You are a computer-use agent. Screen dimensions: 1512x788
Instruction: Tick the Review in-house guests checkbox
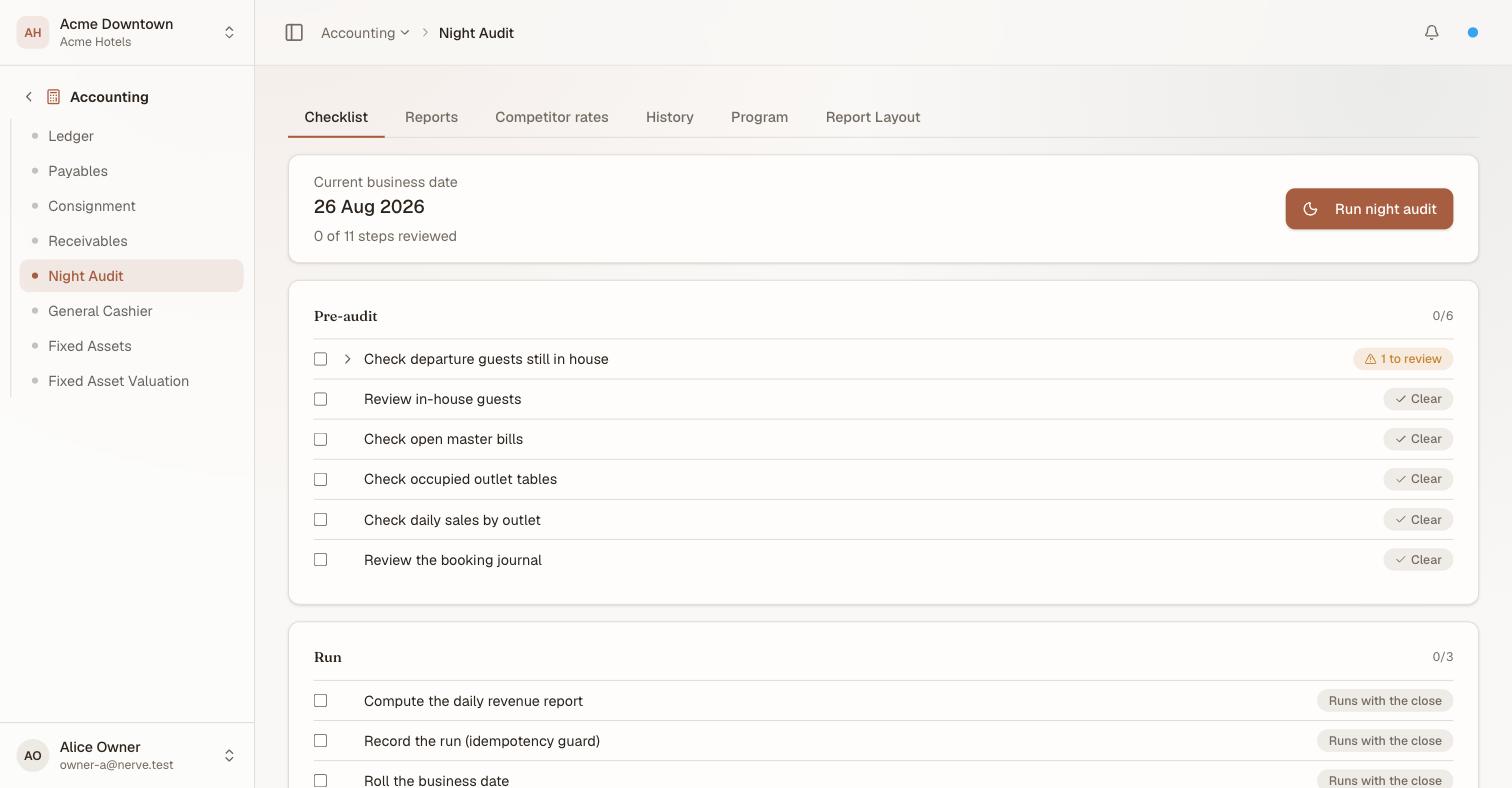coord(320,399)
